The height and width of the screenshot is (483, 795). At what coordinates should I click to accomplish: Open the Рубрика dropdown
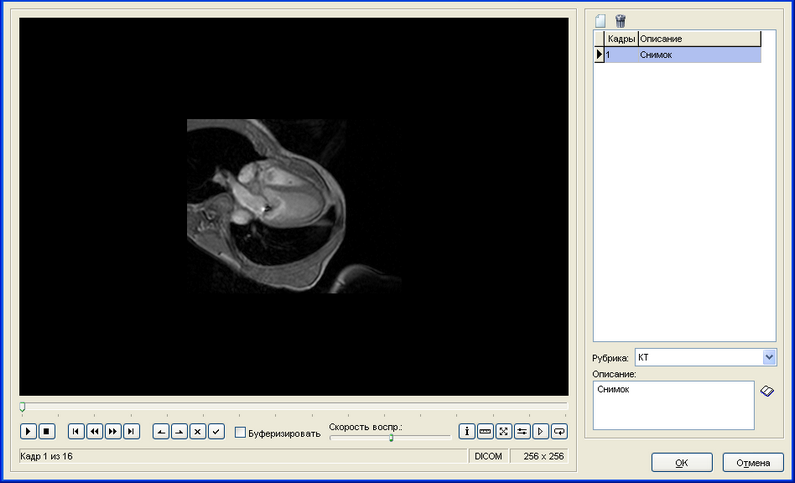[x=769, y=357]
